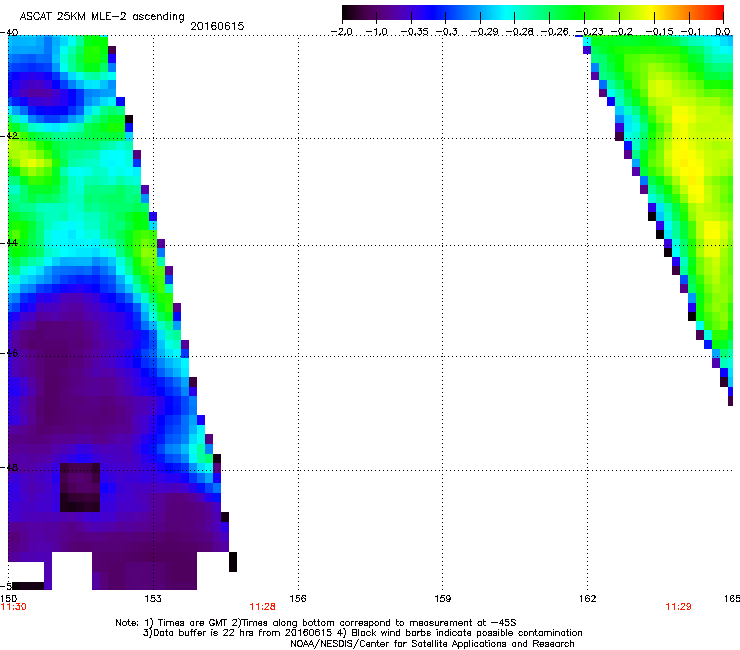The height and width of the screenshot is (650, 740).
Task: Click the longitude label 153
Action: 153,599
